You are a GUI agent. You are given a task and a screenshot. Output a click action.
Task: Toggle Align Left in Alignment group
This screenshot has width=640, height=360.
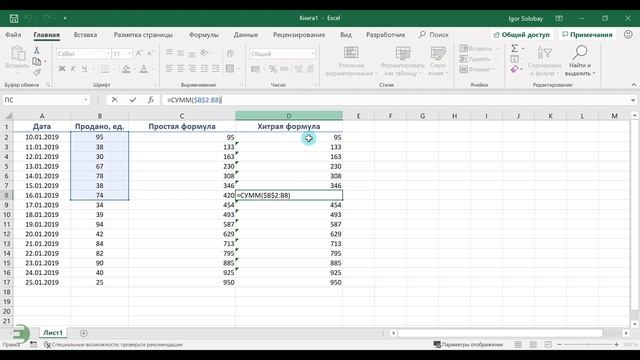[x=169, y=69]
